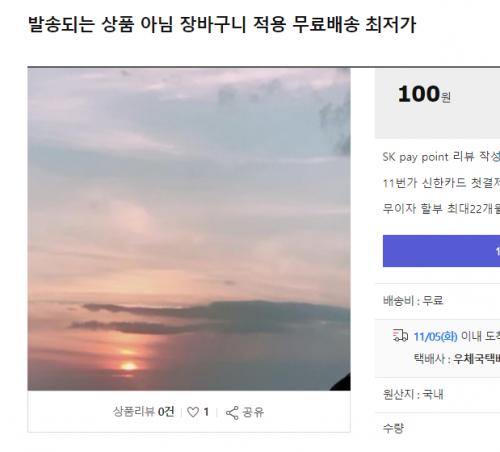This screenshot has height=452, width=500.
Task: Open SK pay point 리뷰 작성 benefit
Action: tap(441, 157)
